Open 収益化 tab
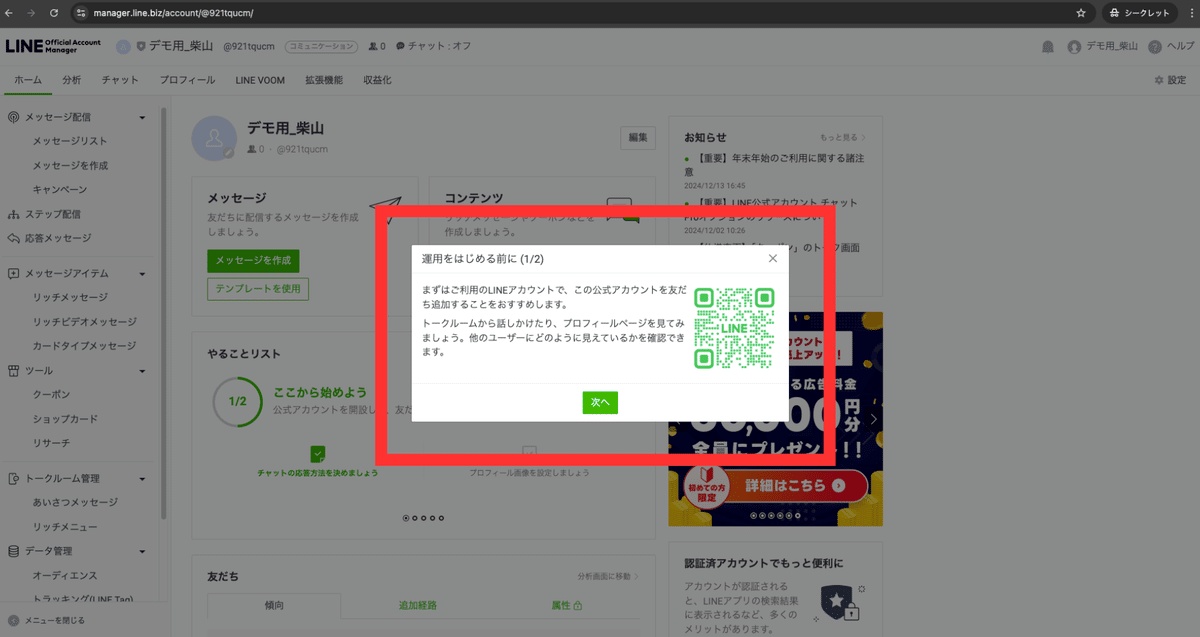Viewport: 1200px width, 637px height. [x=377, y=80]
